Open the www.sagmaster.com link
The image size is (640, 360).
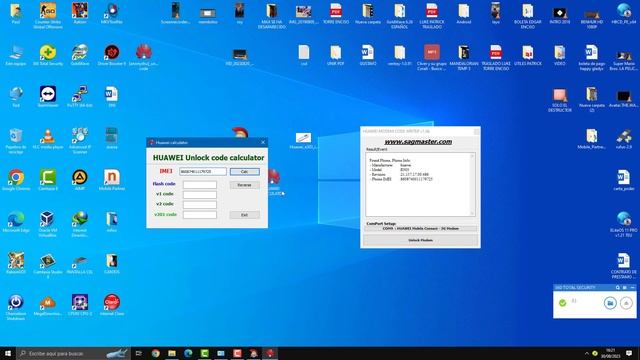point(418,142)
